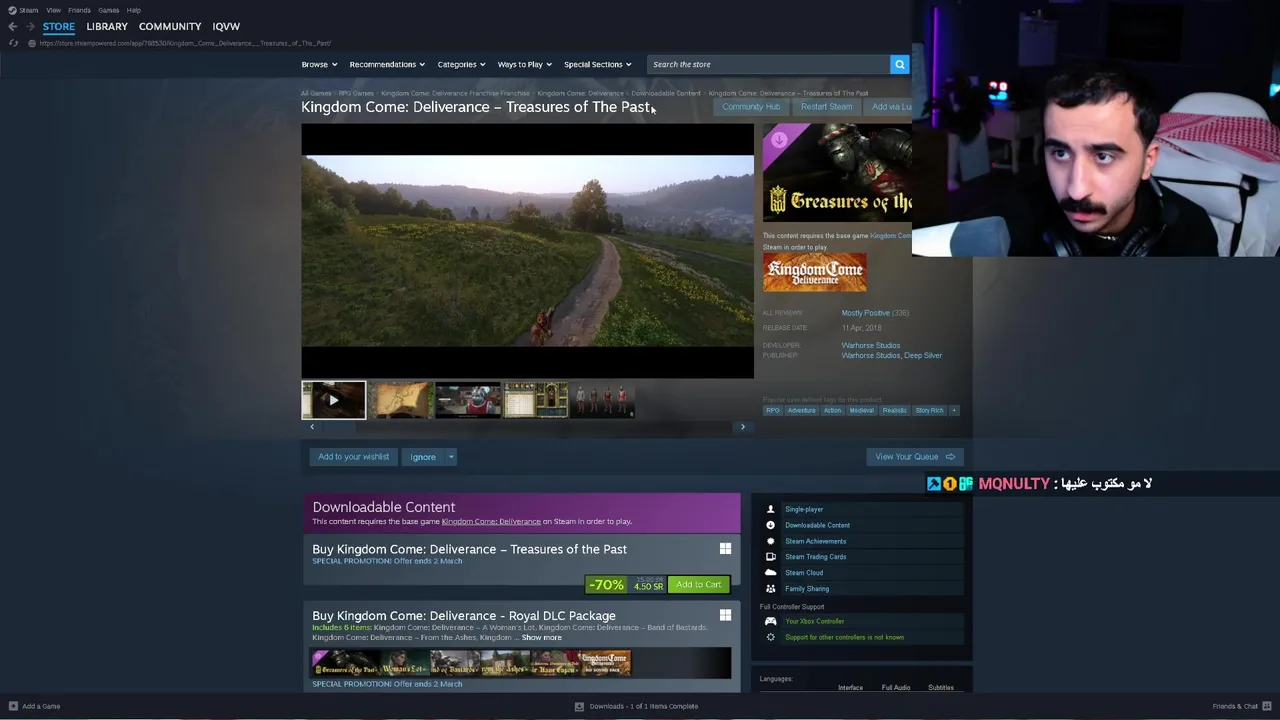
Task: Open the Community Hub button
Action: pos(751,107)
